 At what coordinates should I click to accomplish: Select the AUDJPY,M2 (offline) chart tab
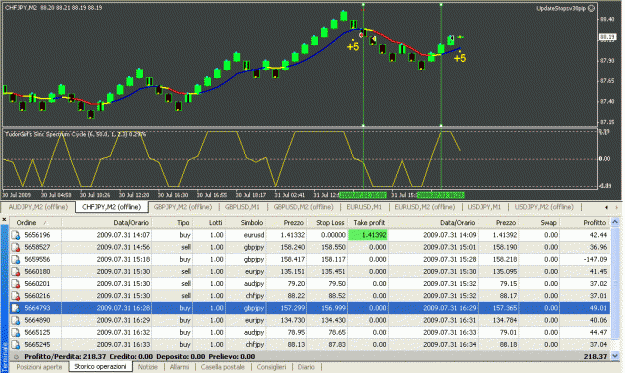[x=38, y=207]
